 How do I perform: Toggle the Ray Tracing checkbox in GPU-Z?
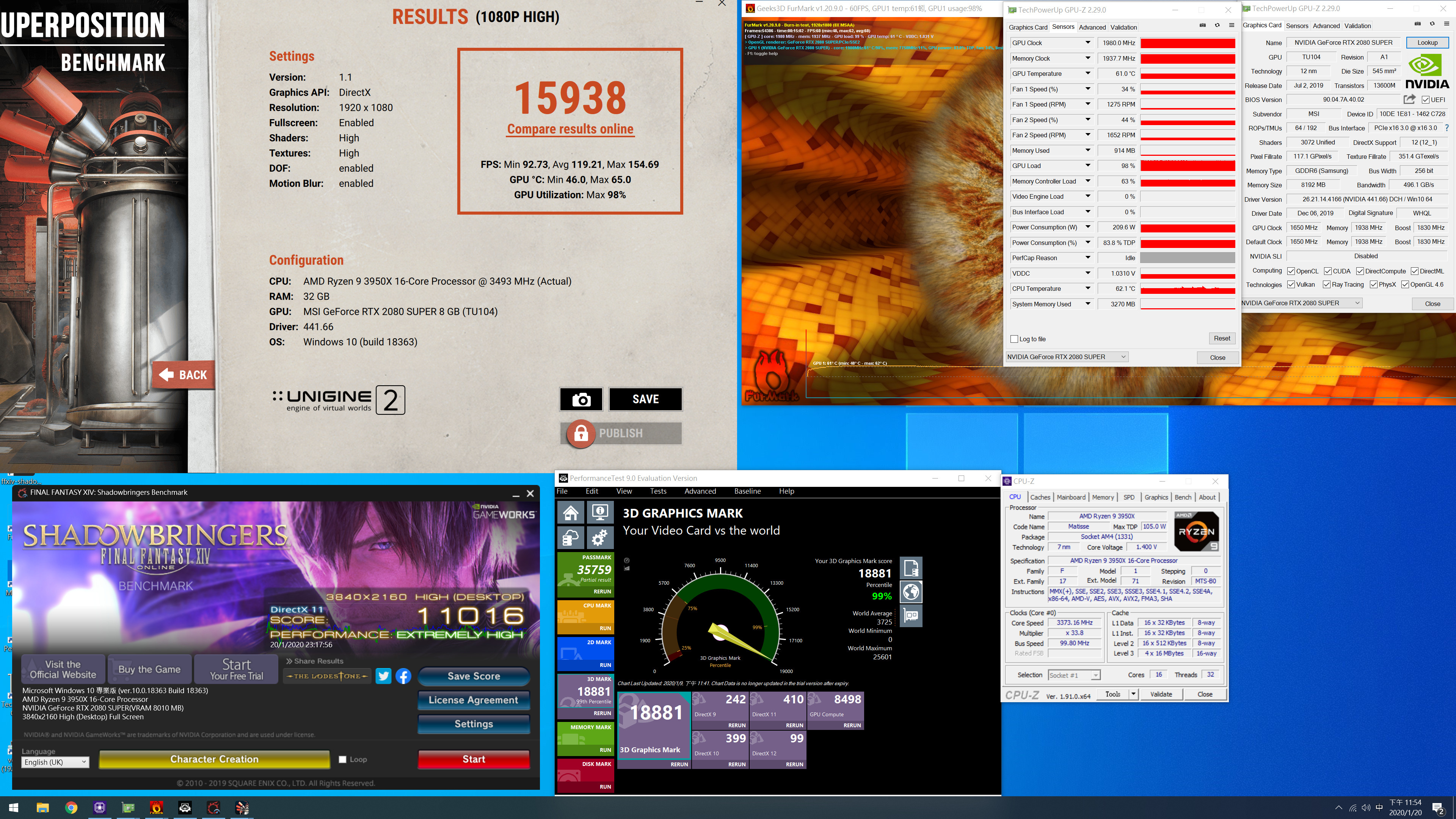pos(1327,284)
